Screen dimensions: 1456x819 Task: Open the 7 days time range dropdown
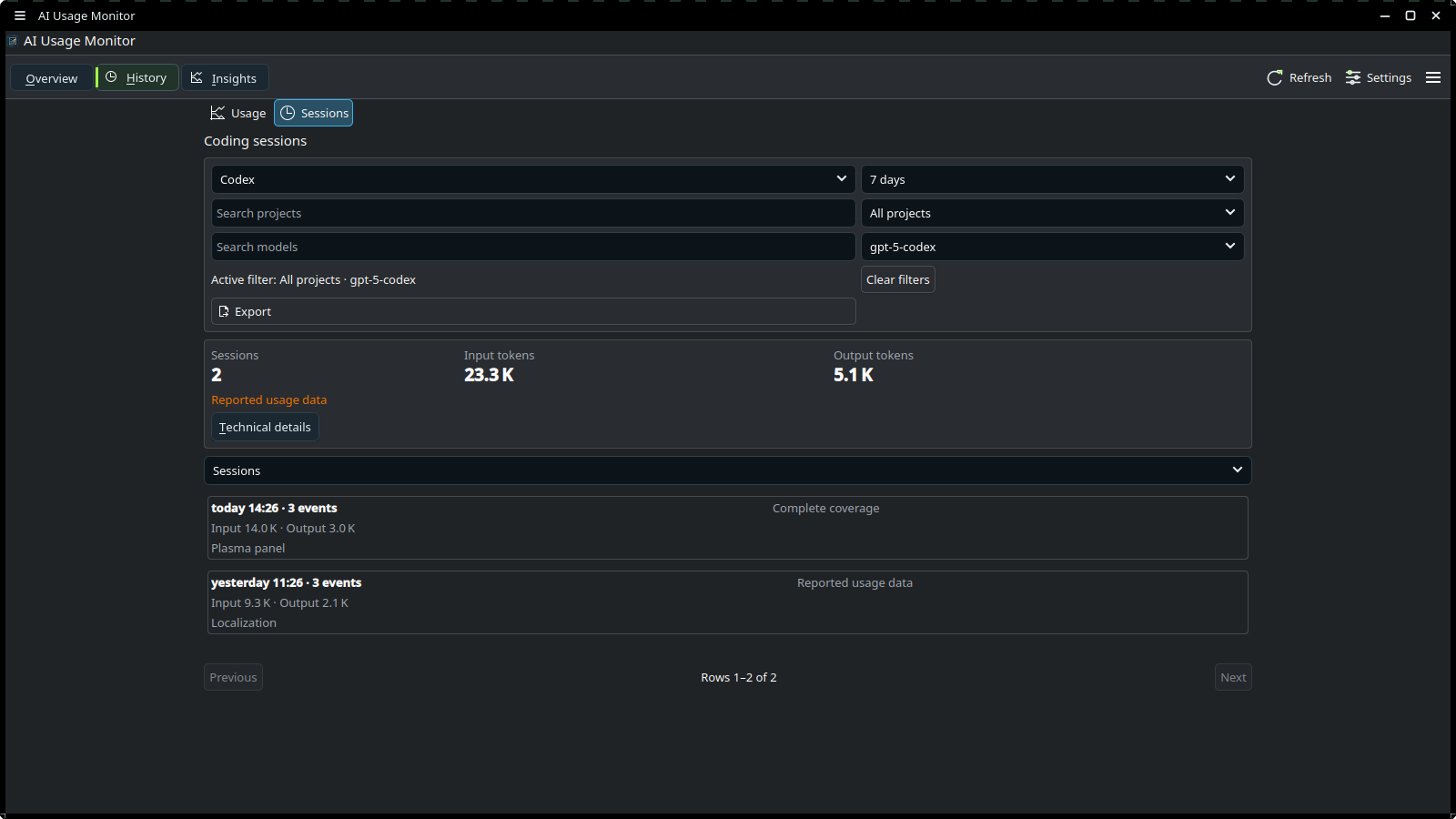click(1053, 179)
